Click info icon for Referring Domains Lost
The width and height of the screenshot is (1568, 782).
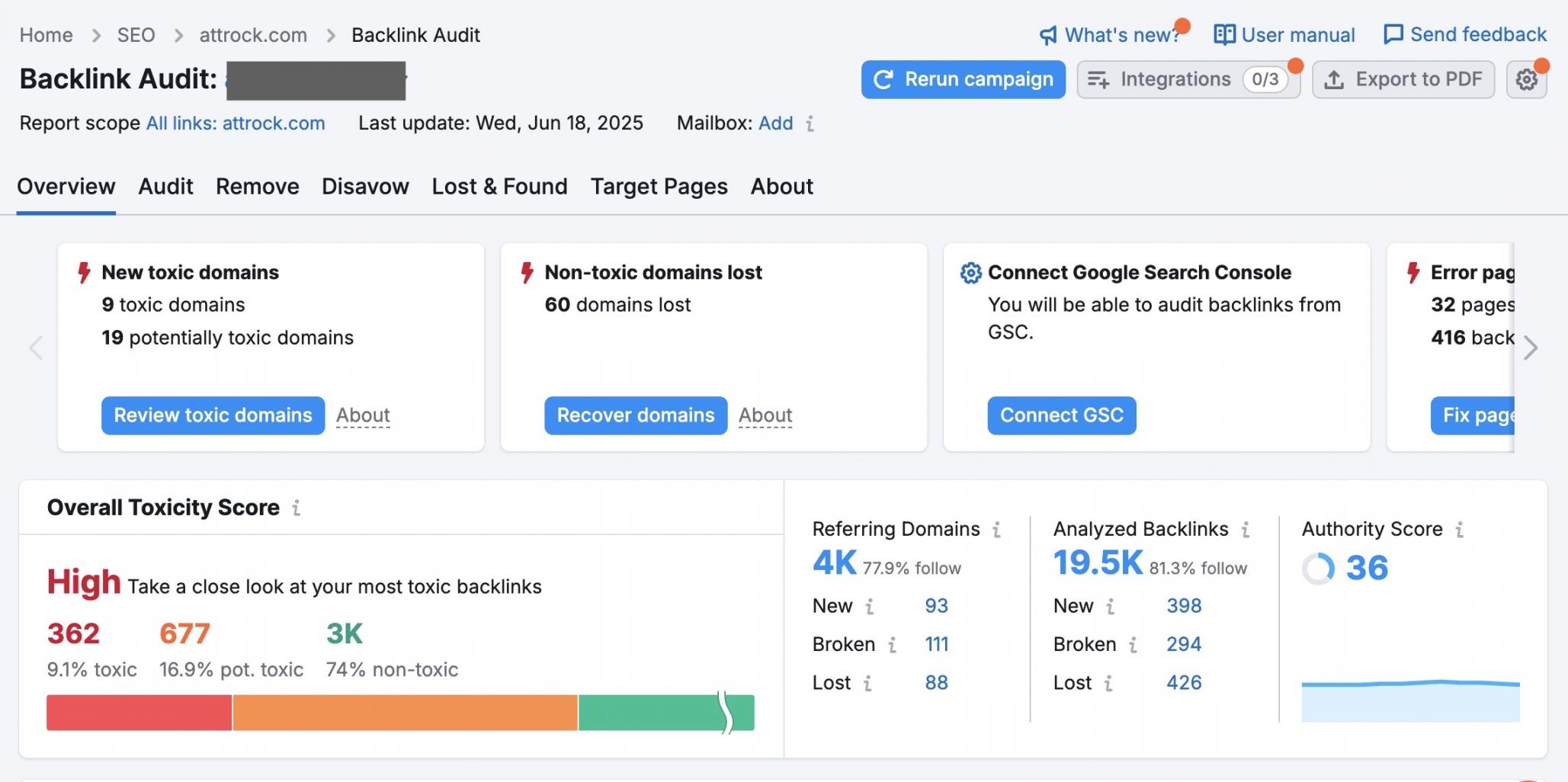(867, 683)
